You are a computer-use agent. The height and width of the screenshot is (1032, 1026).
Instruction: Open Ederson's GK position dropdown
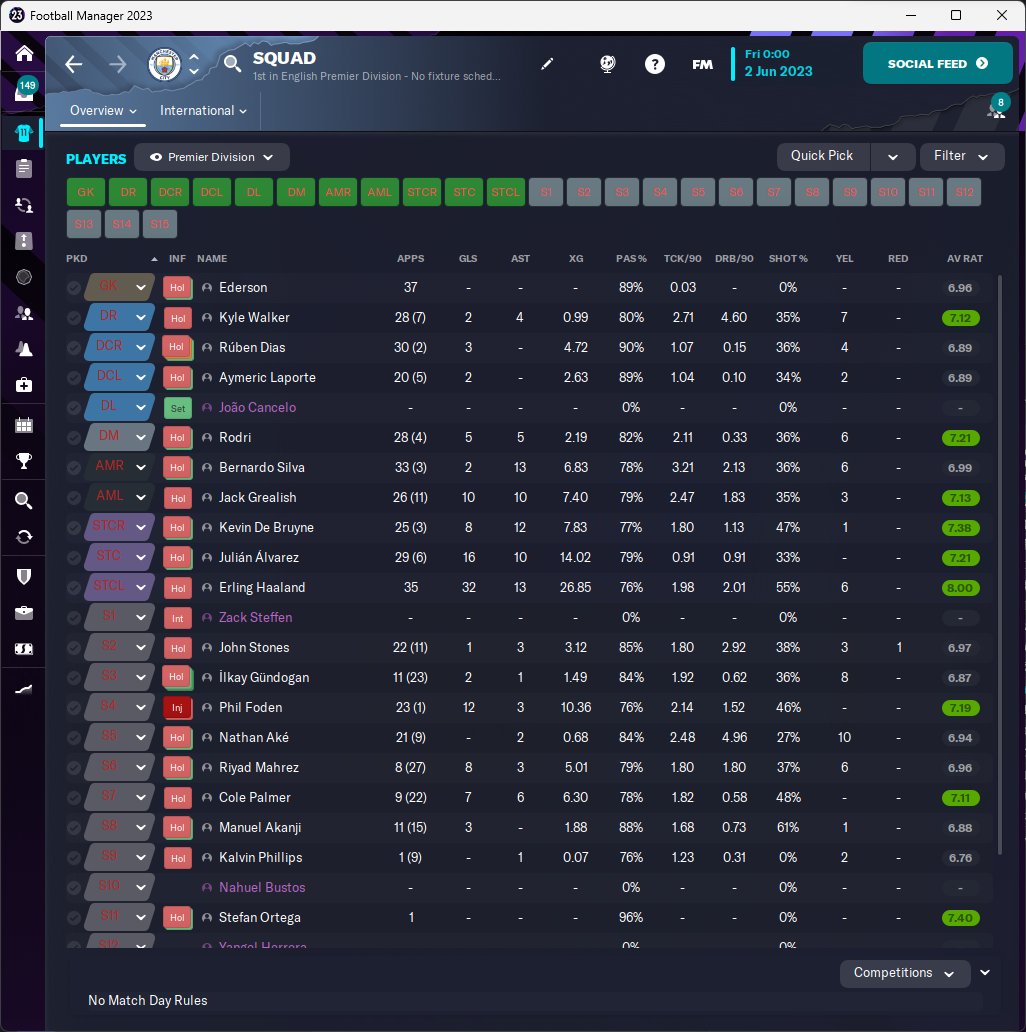120,287
